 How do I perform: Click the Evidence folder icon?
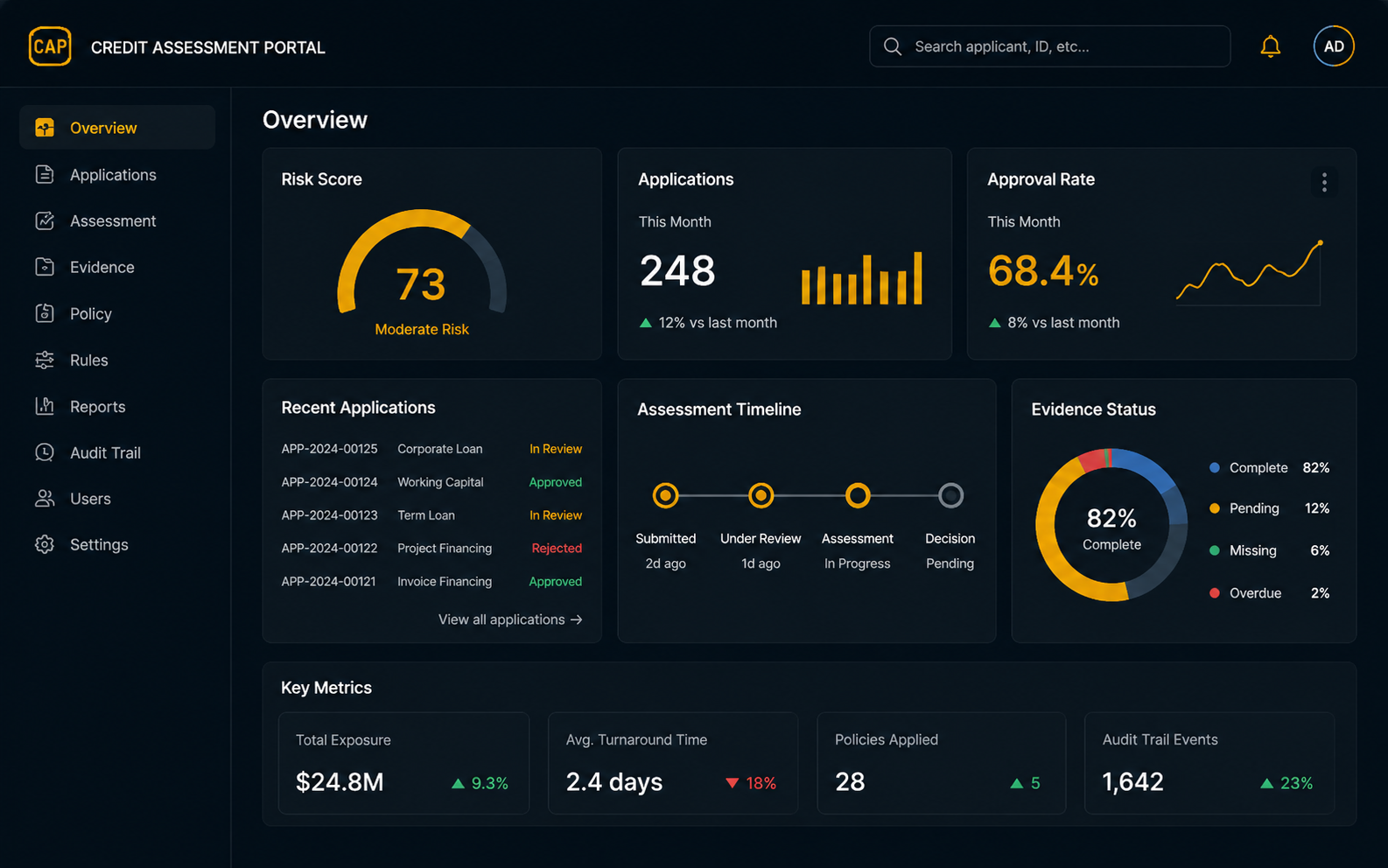(x=45, y=267)
